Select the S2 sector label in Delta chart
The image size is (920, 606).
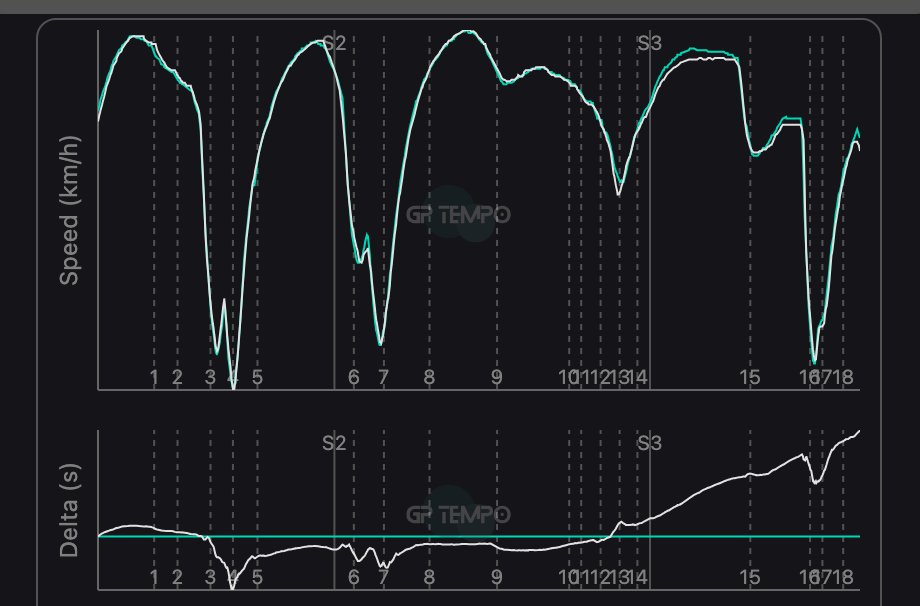pyautogui.click(x=334, y=443)
